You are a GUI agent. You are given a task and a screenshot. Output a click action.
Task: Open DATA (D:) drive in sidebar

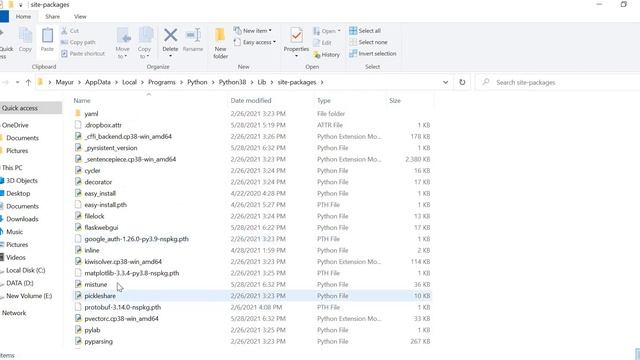click(x=20, y=283)
